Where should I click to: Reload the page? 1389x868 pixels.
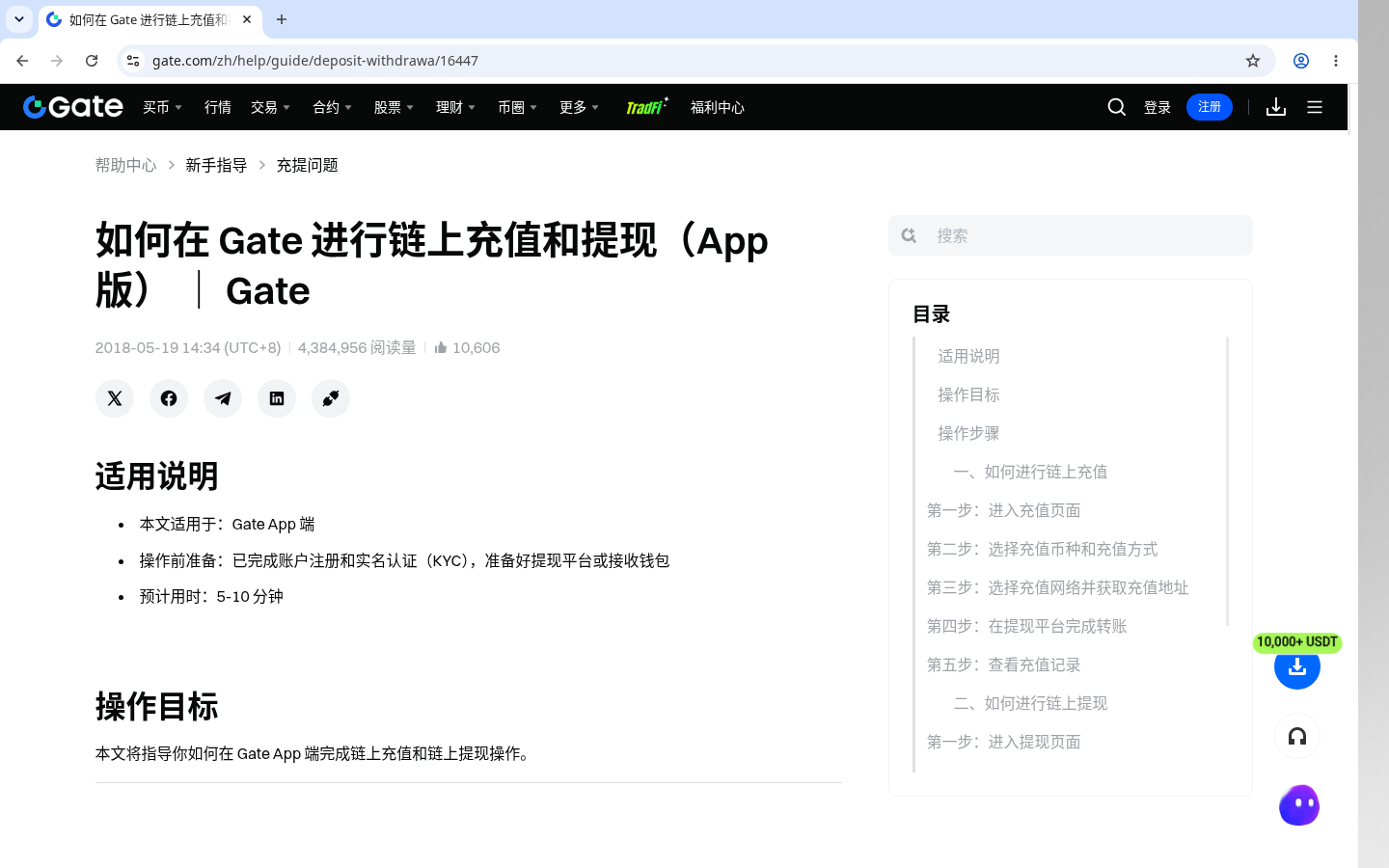[x=92, y=61]
